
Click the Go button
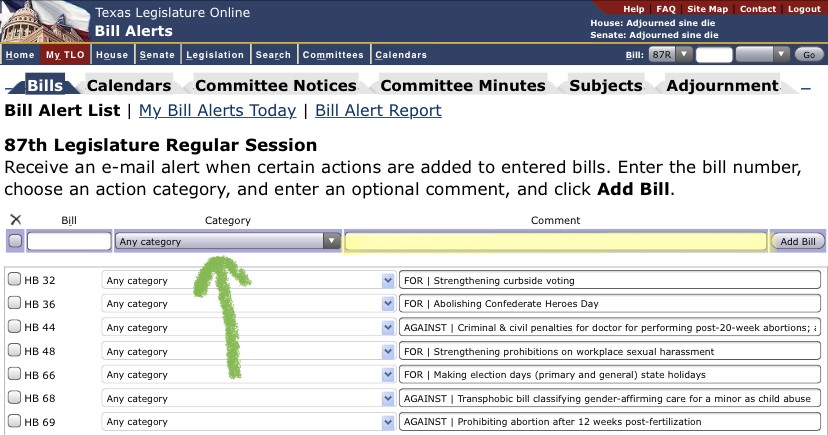[808, 55]
